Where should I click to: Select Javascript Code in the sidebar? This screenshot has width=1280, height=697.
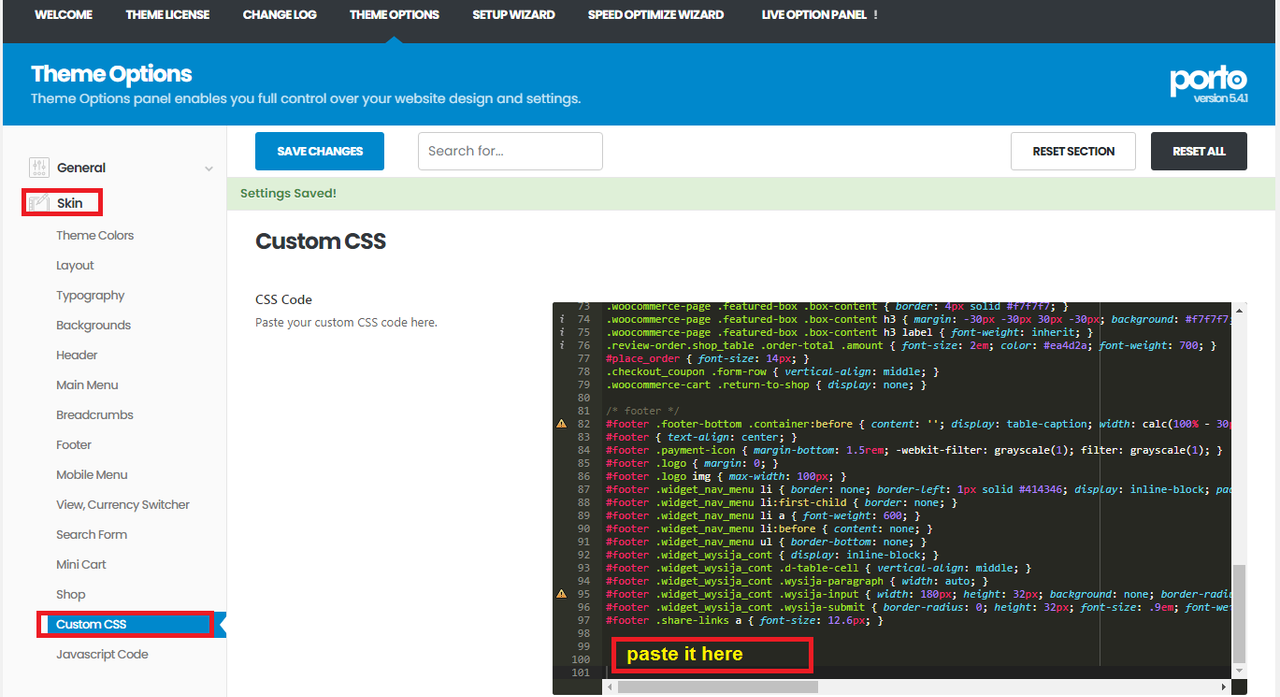(x=102, y=655)
